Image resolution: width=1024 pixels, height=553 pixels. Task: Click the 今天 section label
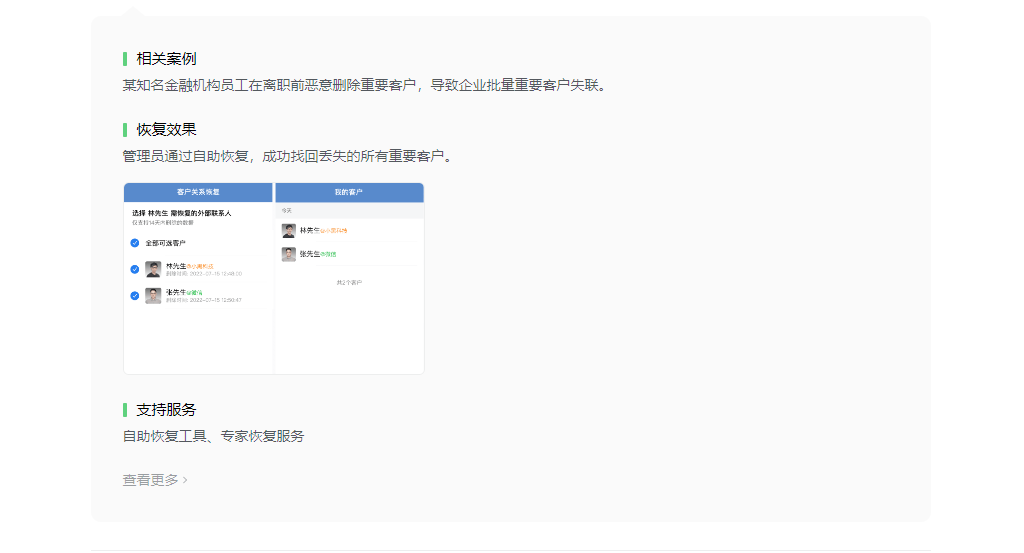[x=287, y=210]
